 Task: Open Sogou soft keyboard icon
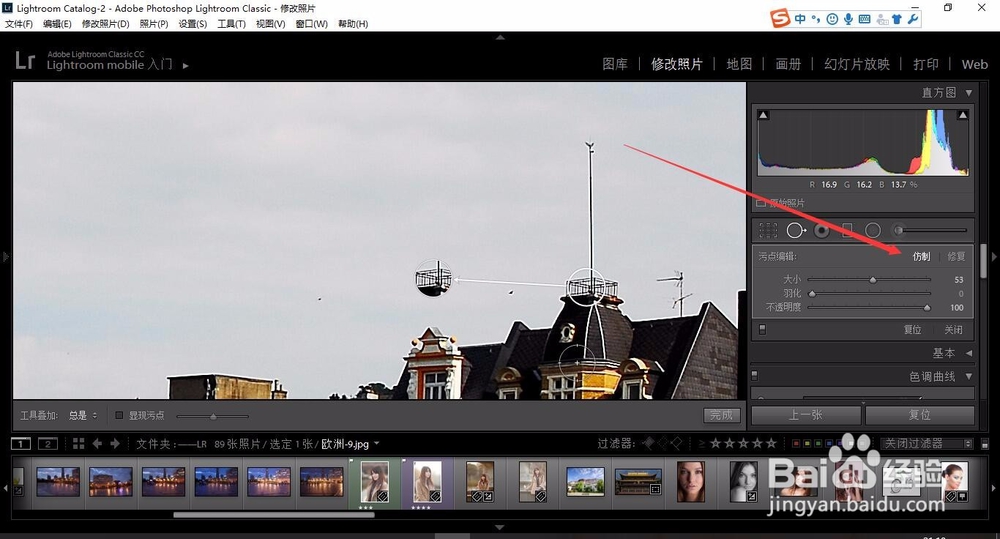point(865,19)
